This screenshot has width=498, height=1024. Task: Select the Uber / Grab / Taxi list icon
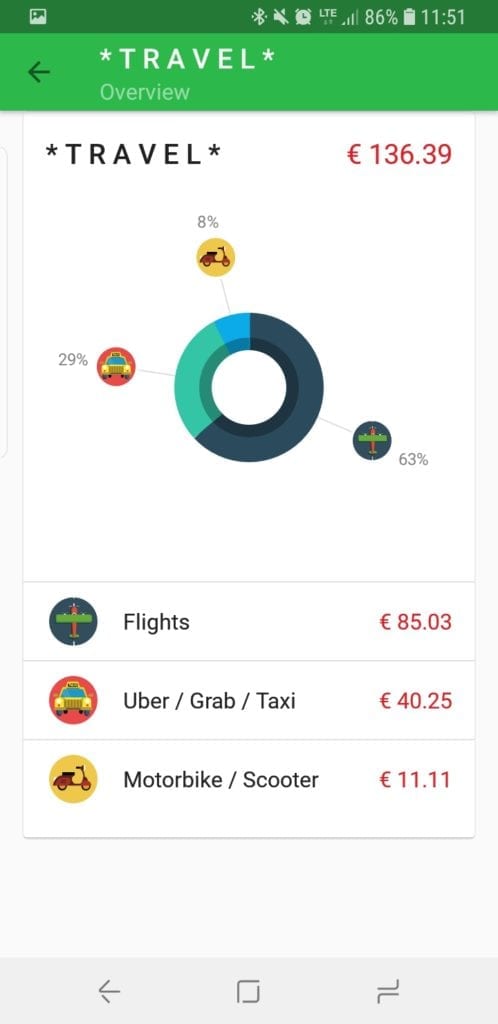pyautogui.click(x=73, y=700)
